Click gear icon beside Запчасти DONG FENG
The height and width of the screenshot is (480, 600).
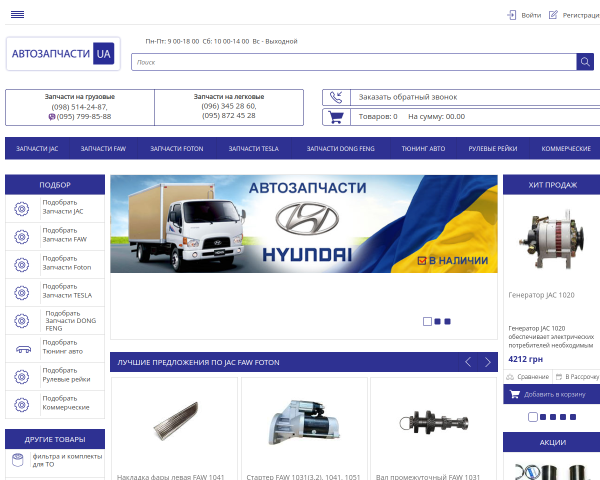(22, 321)
